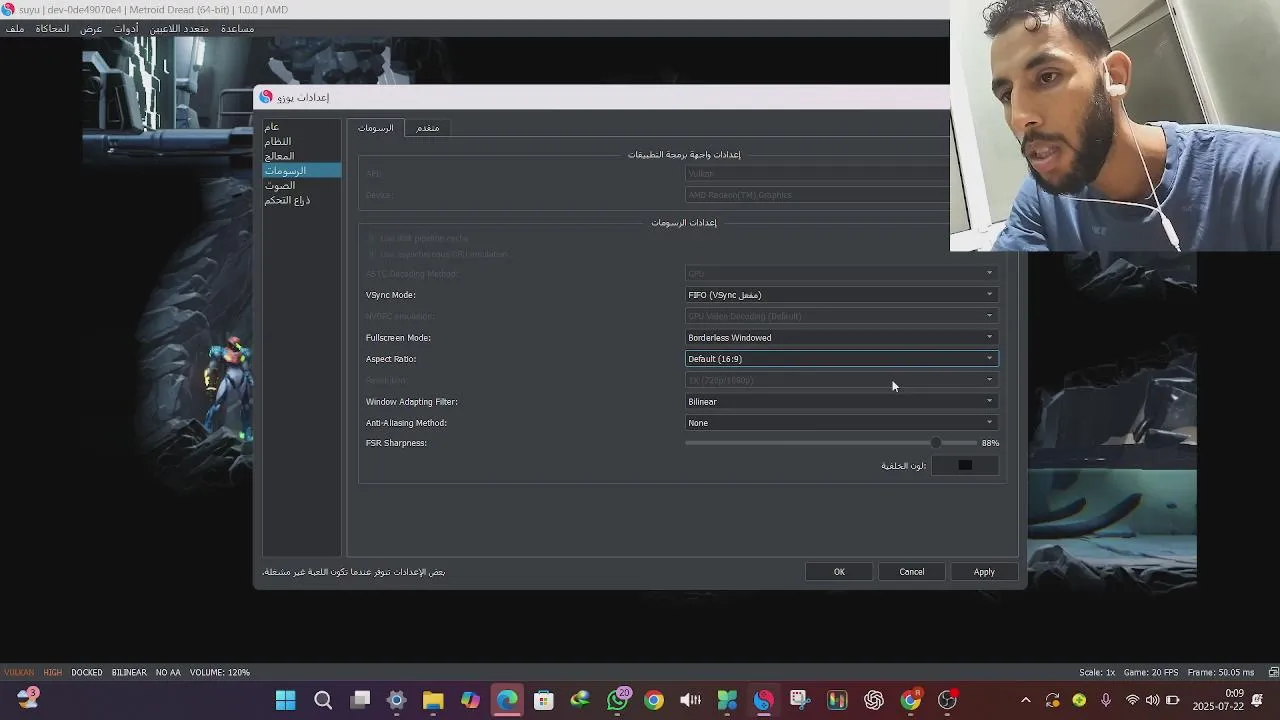The width and height of the screenshot is (1280, 720).
Task: Open the weather widget on the taskbar
Action: click(x=27, y=698)
